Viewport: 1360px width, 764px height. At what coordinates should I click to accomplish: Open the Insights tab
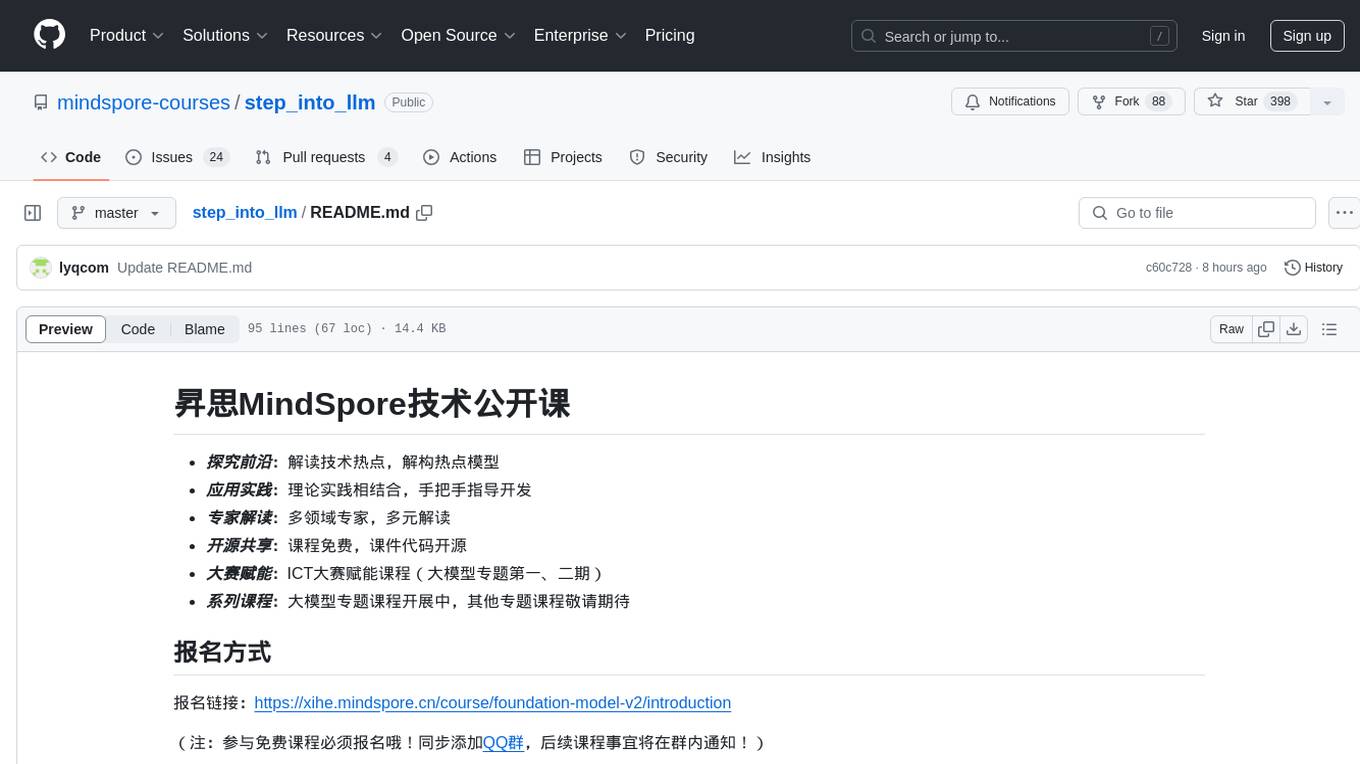click(772, 157)
